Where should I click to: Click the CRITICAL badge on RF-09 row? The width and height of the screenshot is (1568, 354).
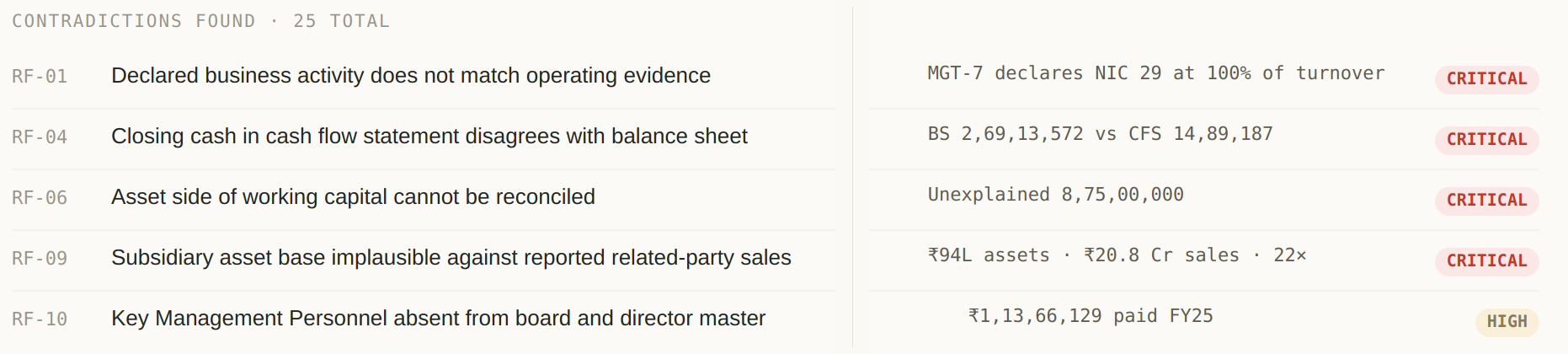click(x=1487, y=261)
